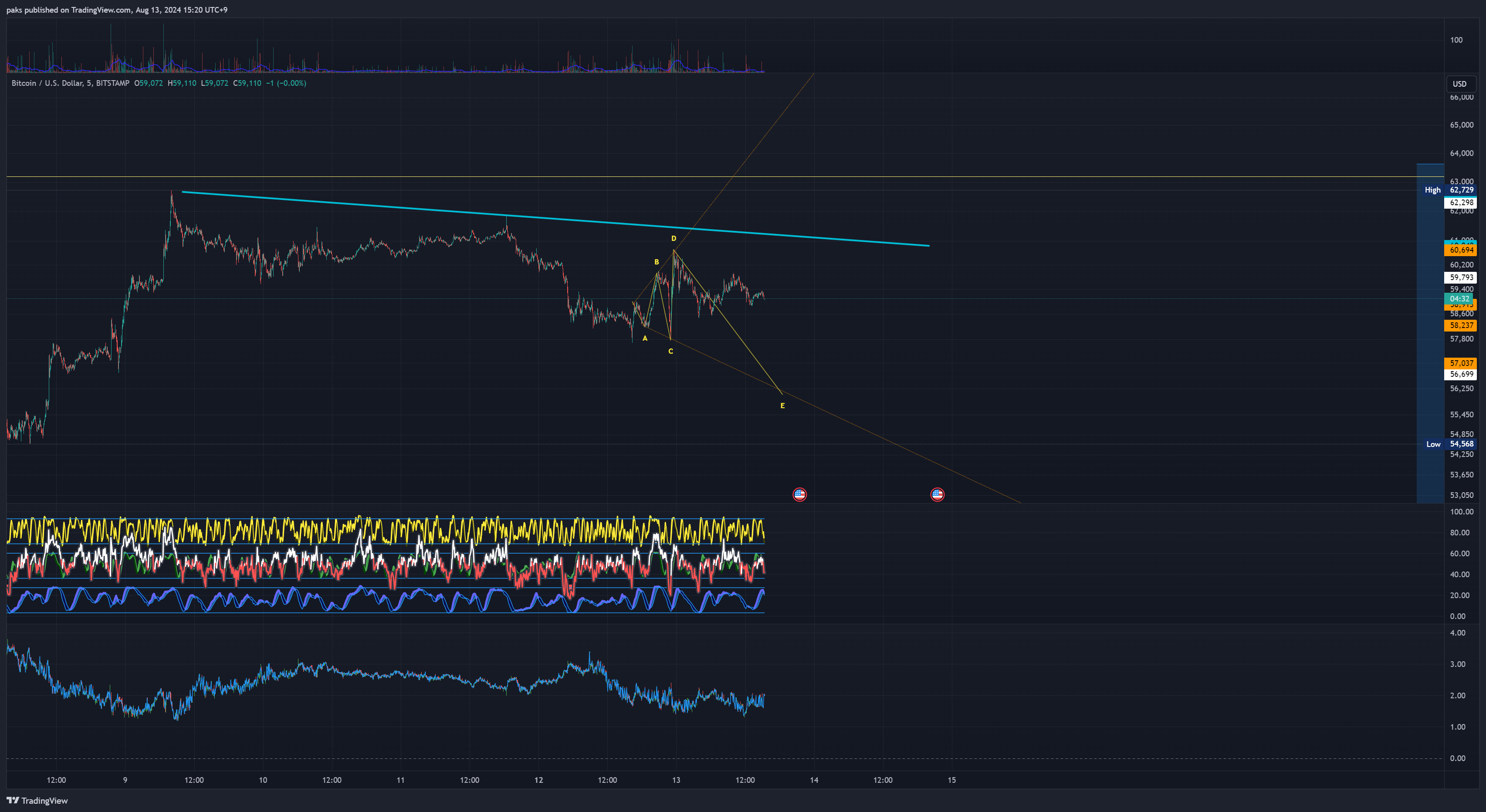Click the date label 14 on the time axis

click(x=814, y=780)
